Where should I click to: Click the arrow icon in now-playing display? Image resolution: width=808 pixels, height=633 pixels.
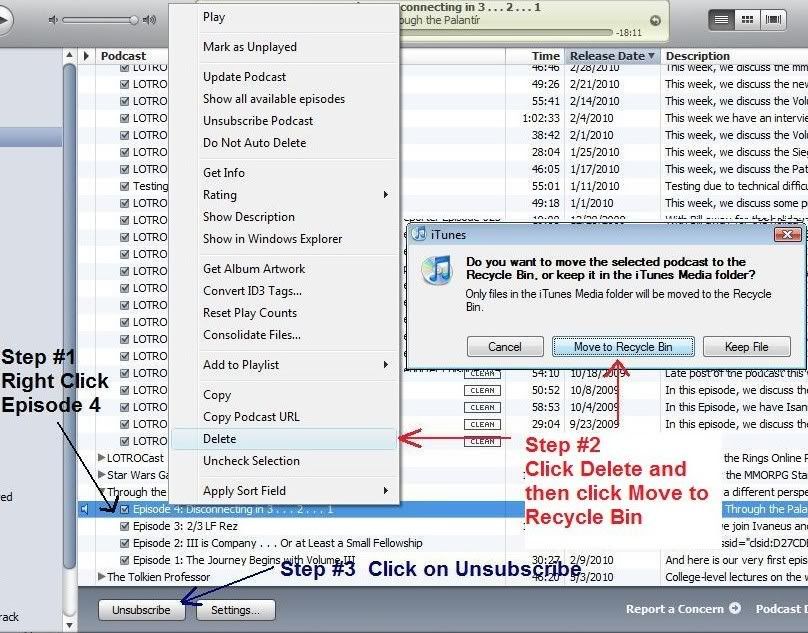[x=655, y=20]
